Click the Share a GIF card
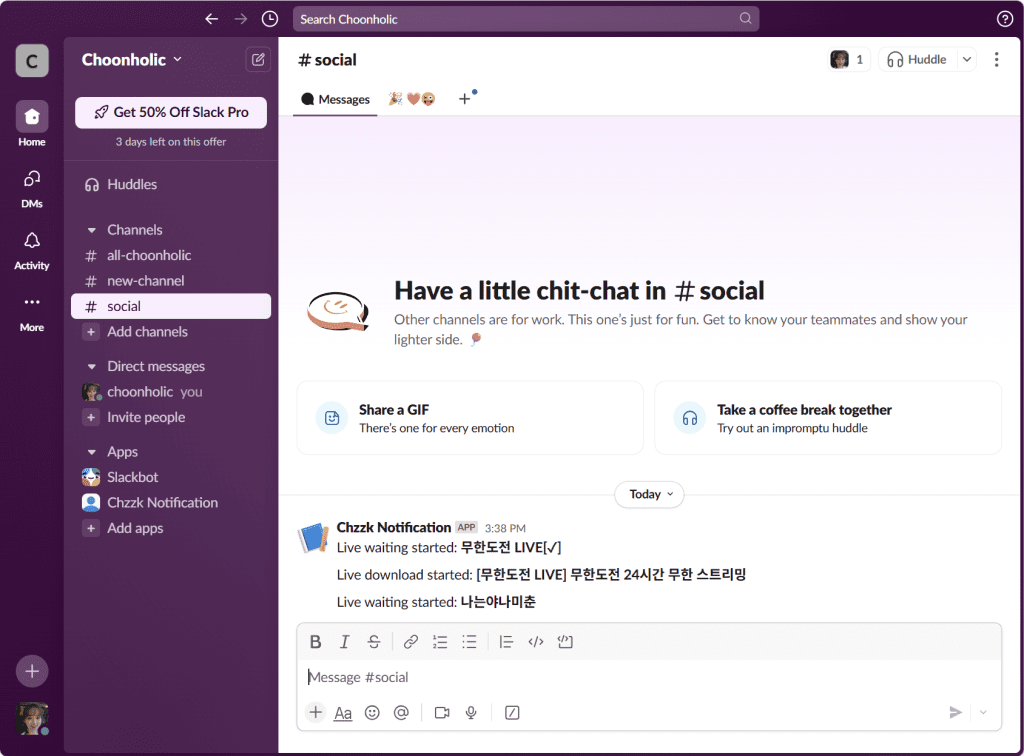Image resolution: width=1024 pixels, height=756 pixels. (x=470, y=418)
